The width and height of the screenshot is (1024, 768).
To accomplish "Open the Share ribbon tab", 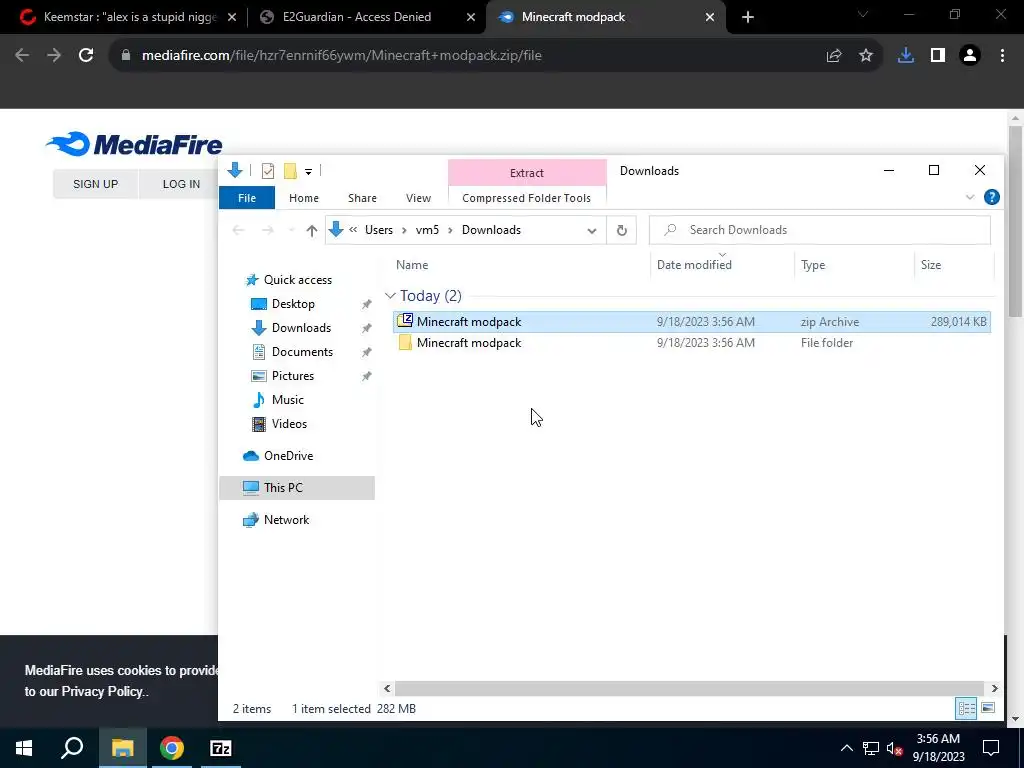I will [x=362, y=198].
